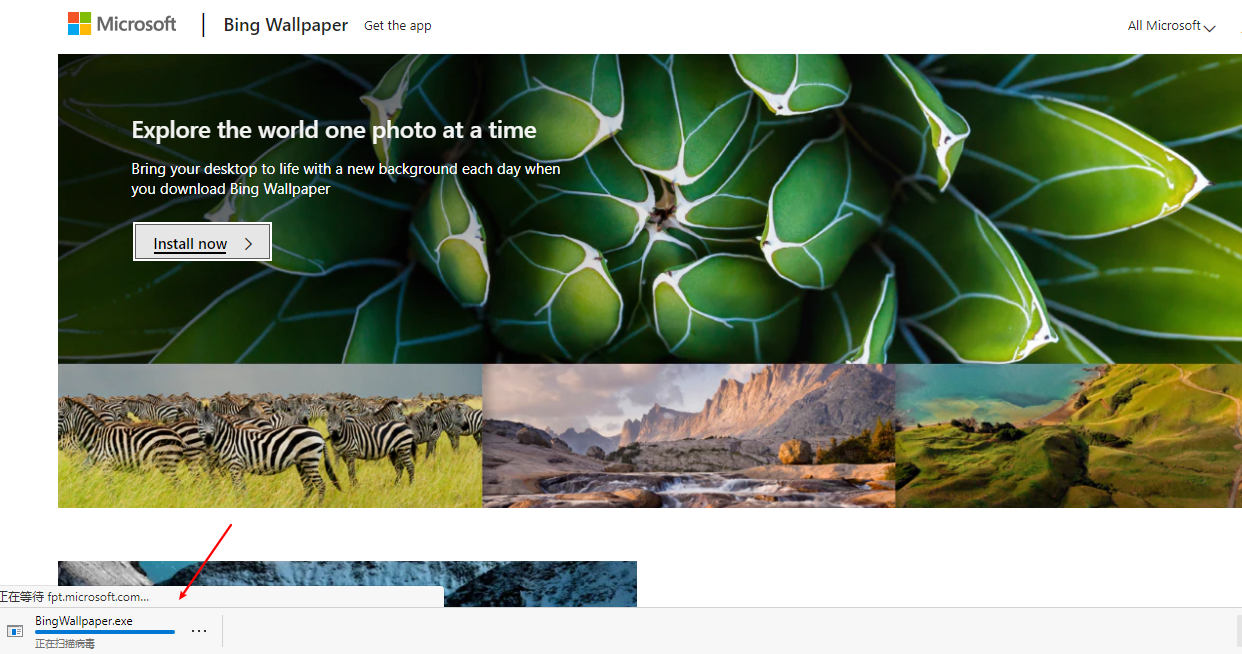Open the download options ellipsis menu
This screenshot has height=654, width=1242.
click(199, 631)
